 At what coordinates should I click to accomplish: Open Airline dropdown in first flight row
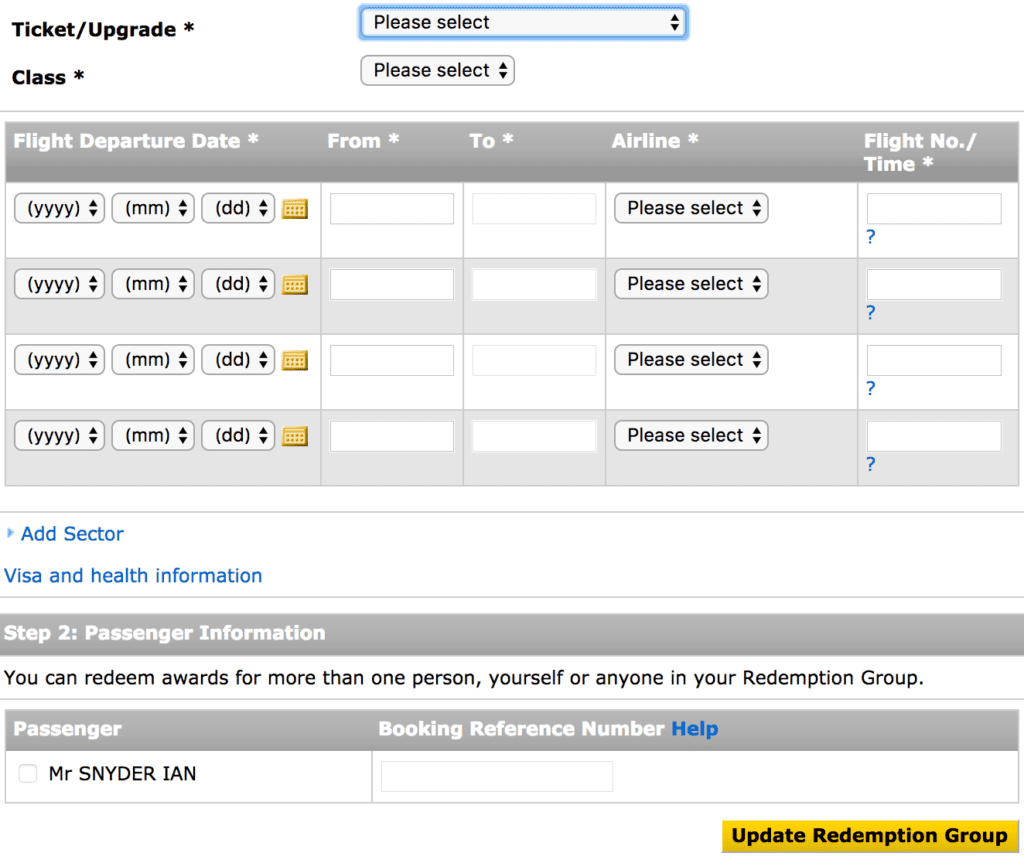click(x=691, y=208)
